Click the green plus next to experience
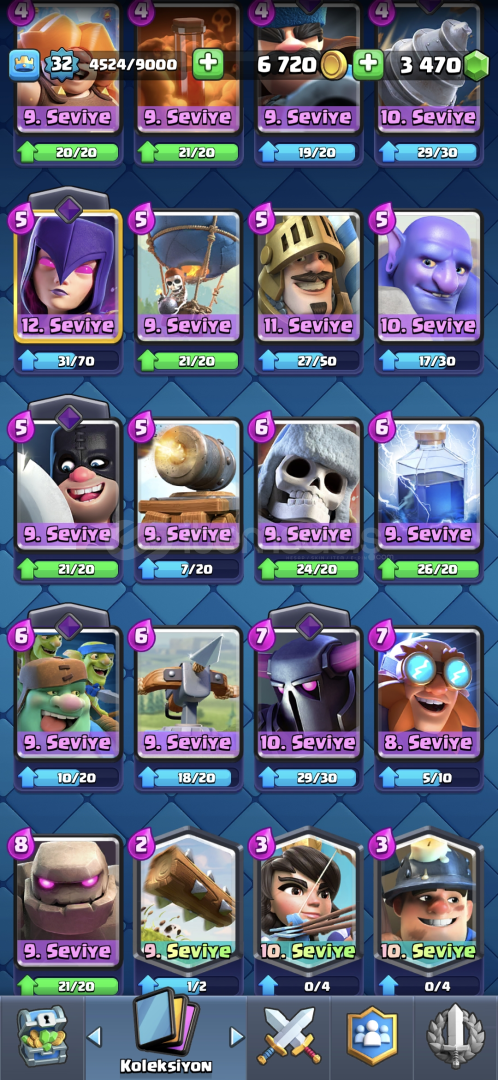 (x=207, y=65)
